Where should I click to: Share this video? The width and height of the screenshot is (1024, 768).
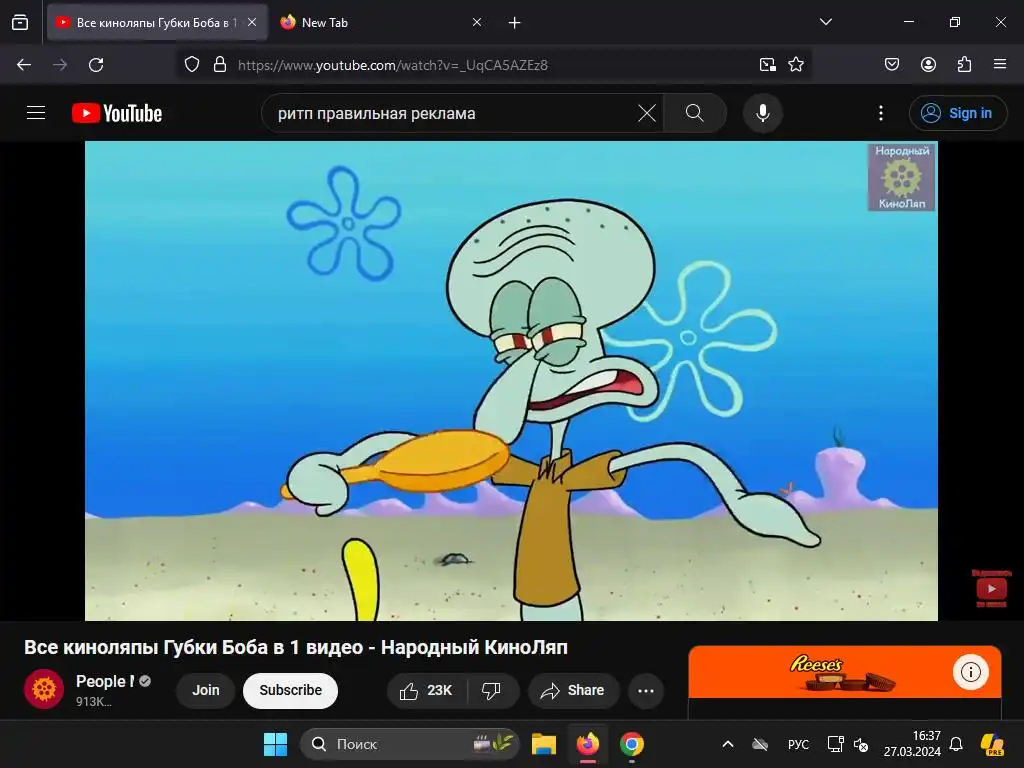pyautogui.click(x=573, y=690)
